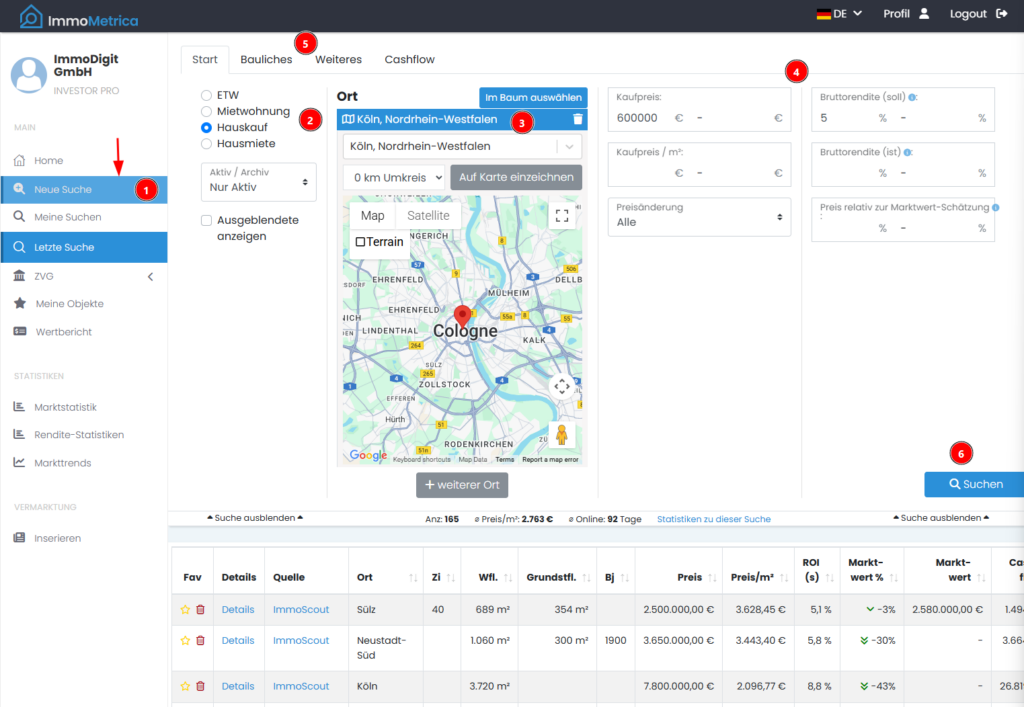This screenshot has height=707, width=1024.
Task: Click the map fullscreen icon
Action: (562, 215)
